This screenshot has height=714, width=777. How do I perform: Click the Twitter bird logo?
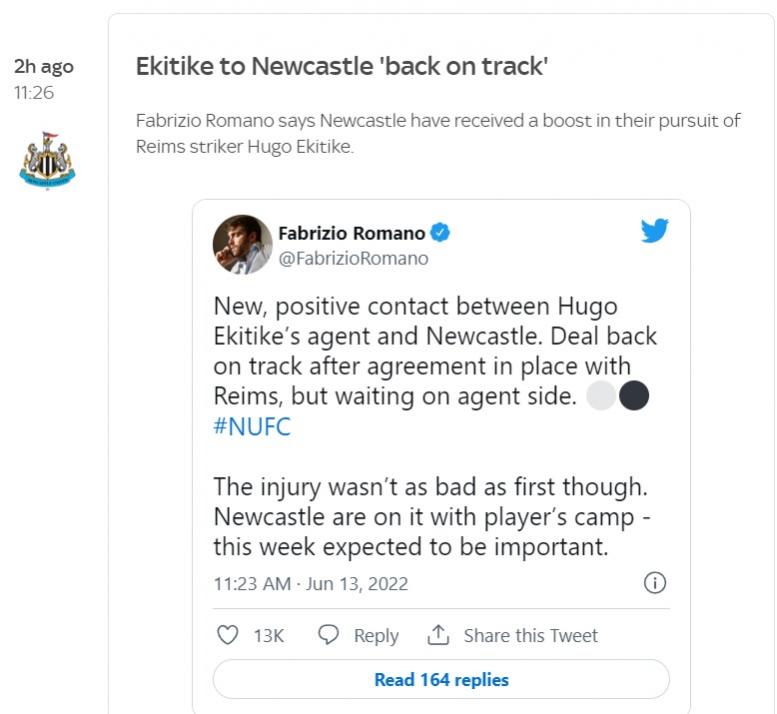(654, 231)
